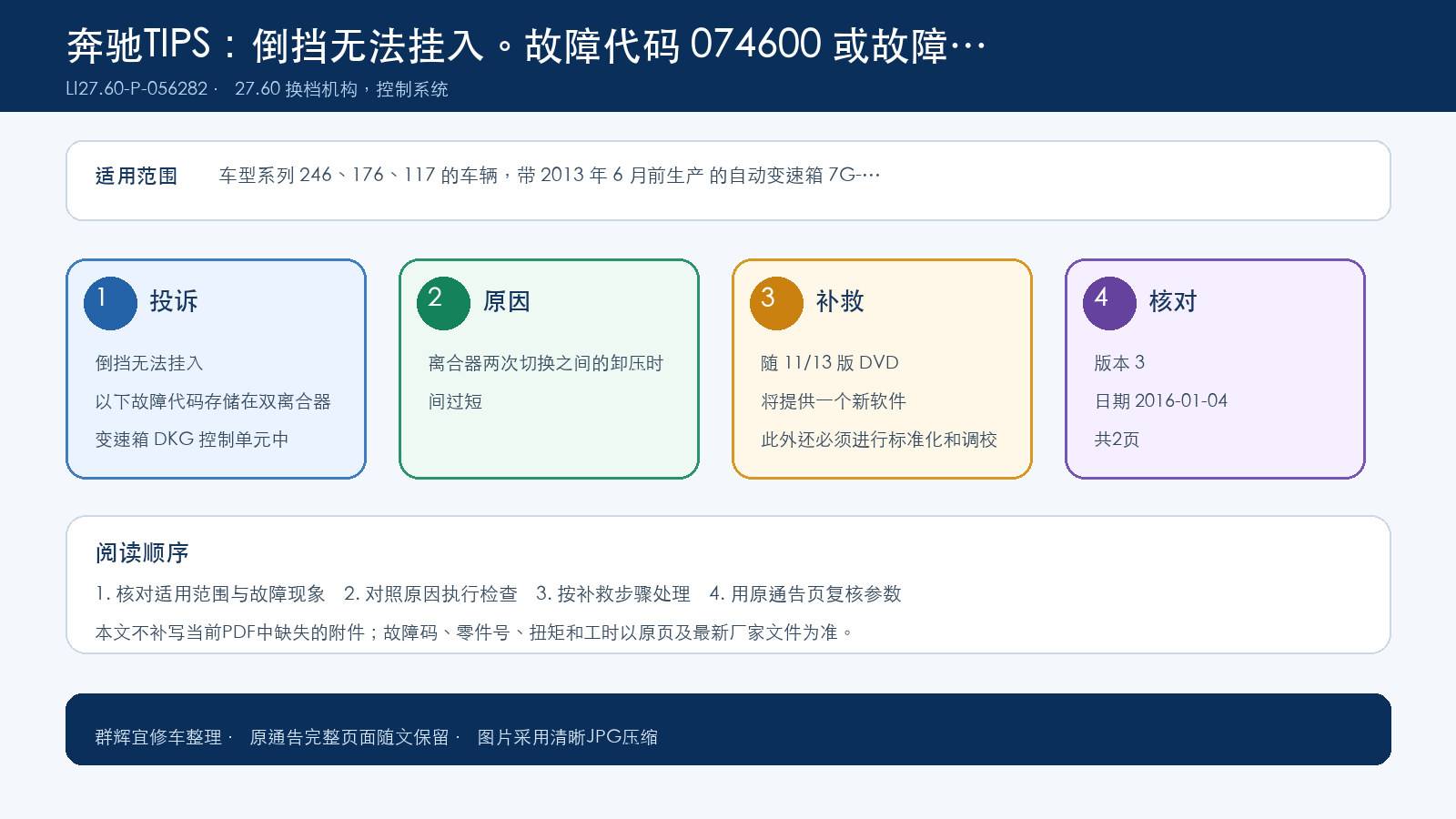Click the green number 2 circle badge
The height and width of the screenshot is (819, 1456).
(443, 303)
